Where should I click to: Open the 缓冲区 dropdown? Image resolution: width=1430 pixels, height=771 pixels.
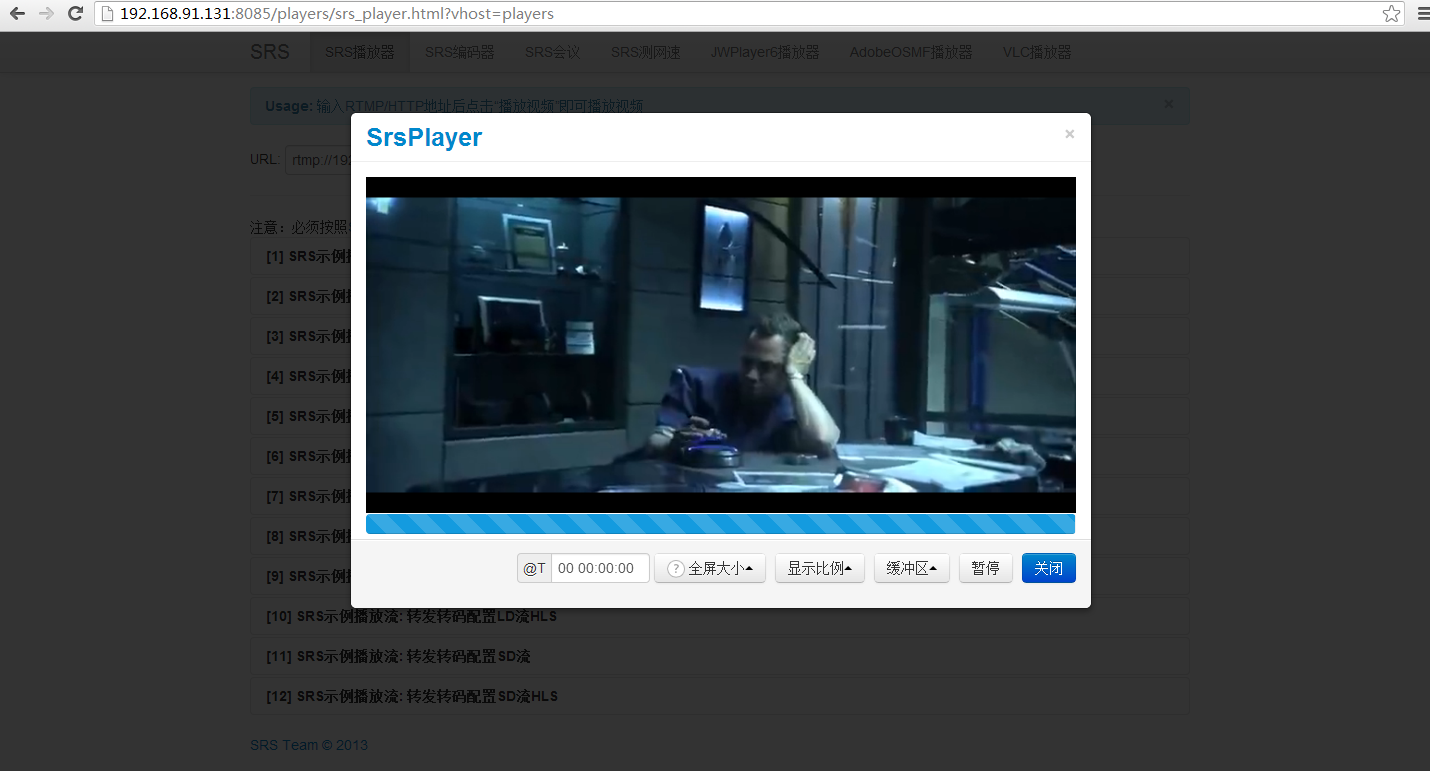pyautogui.click(x=911, y=568)
